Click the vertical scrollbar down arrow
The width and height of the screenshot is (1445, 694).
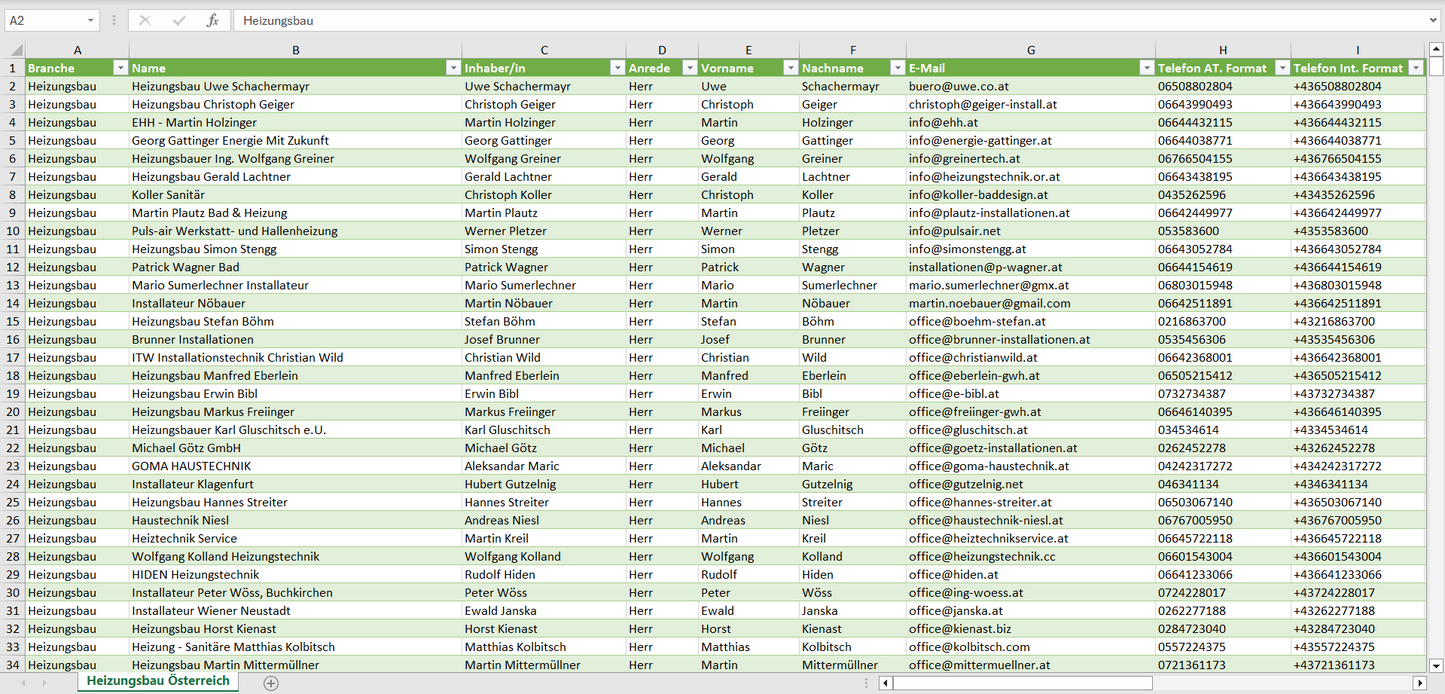tap(1436, 664)
